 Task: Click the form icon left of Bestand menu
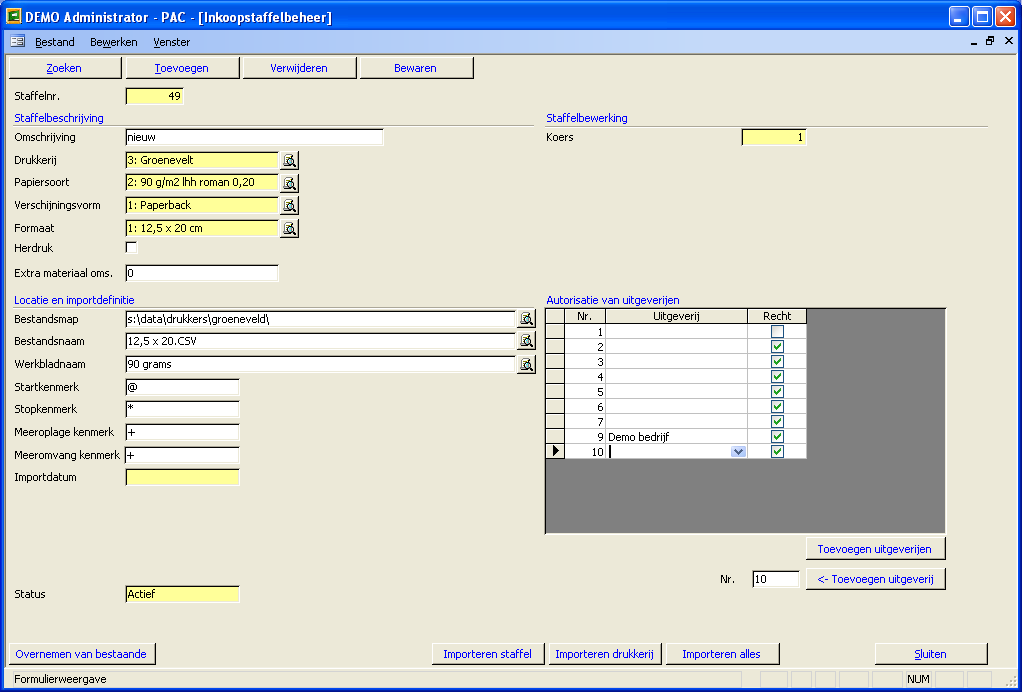click(18, 42)
